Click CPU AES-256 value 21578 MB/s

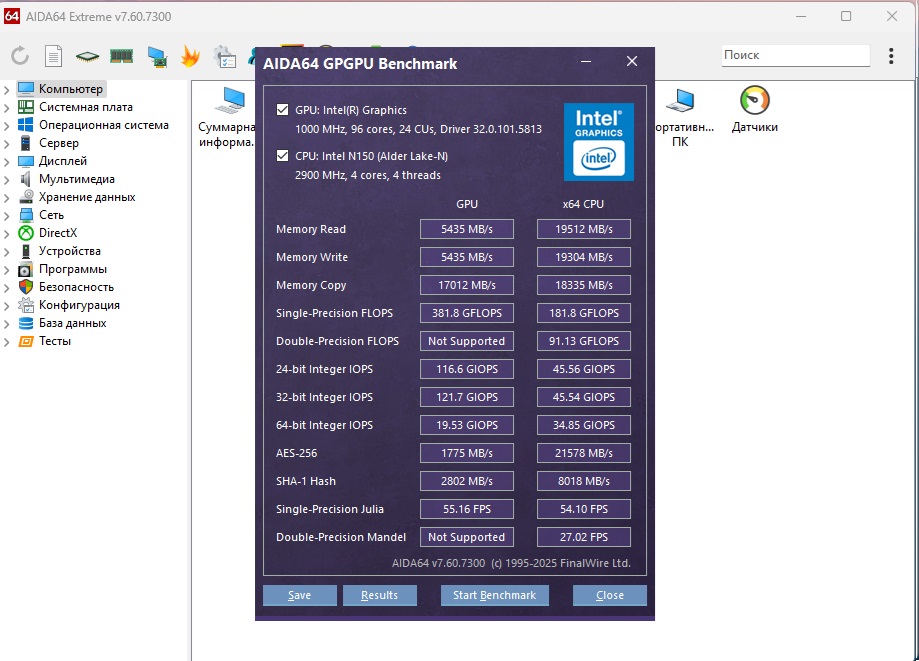click(x=584, y=453)
